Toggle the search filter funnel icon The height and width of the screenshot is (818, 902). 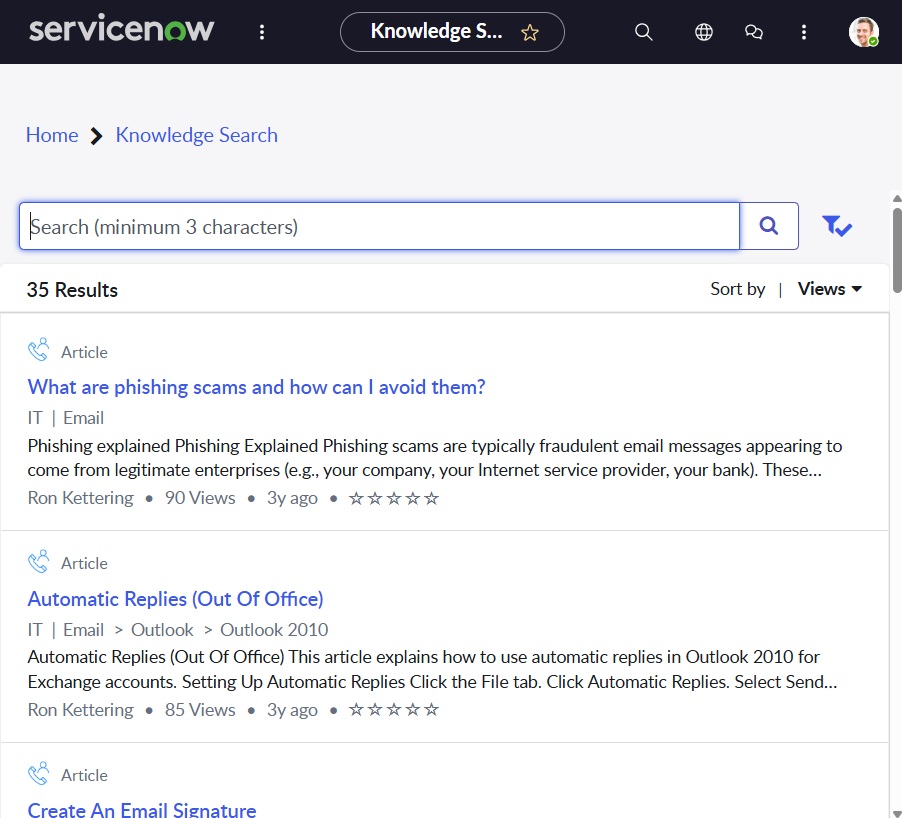point(836,226)
